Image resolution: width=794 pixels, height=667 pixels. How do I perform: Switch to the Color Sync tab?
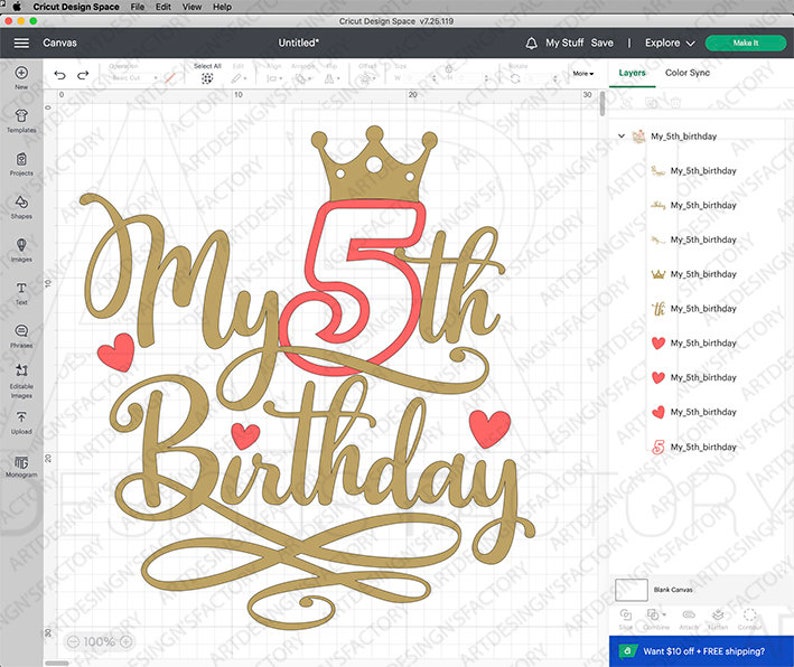[687, 73]
